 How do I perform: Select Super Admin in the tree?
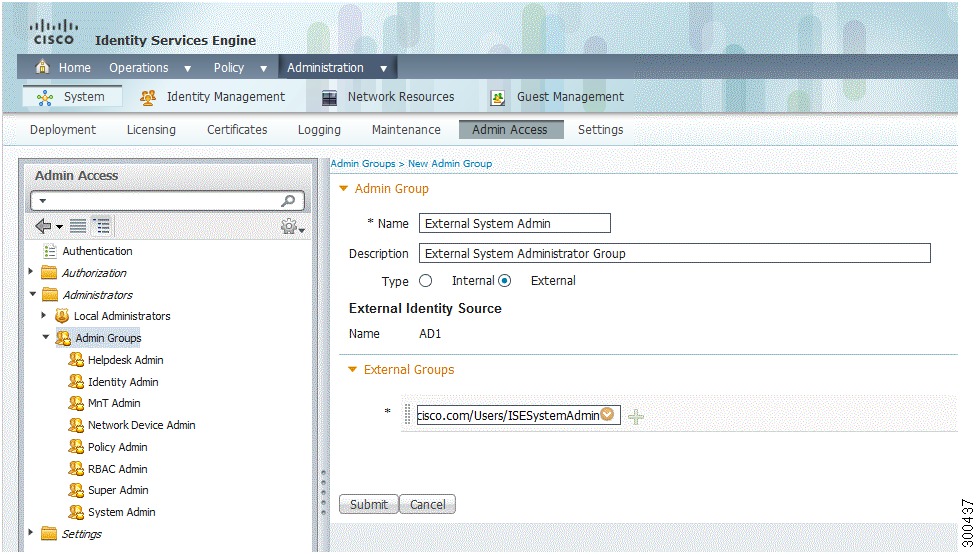(118, 490)
